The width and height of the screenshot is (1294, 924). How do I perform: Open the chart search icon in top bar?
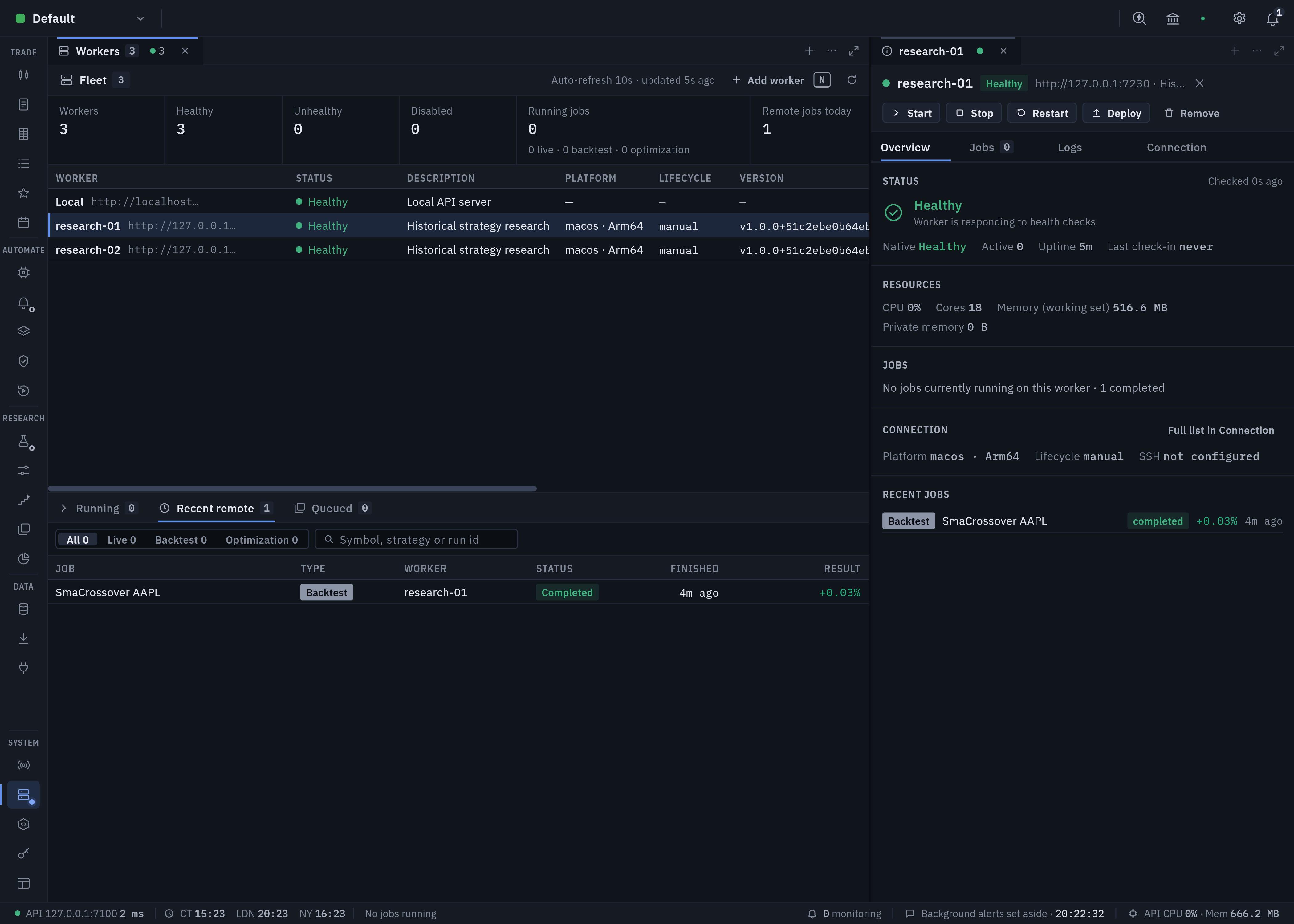point(1139,19)
